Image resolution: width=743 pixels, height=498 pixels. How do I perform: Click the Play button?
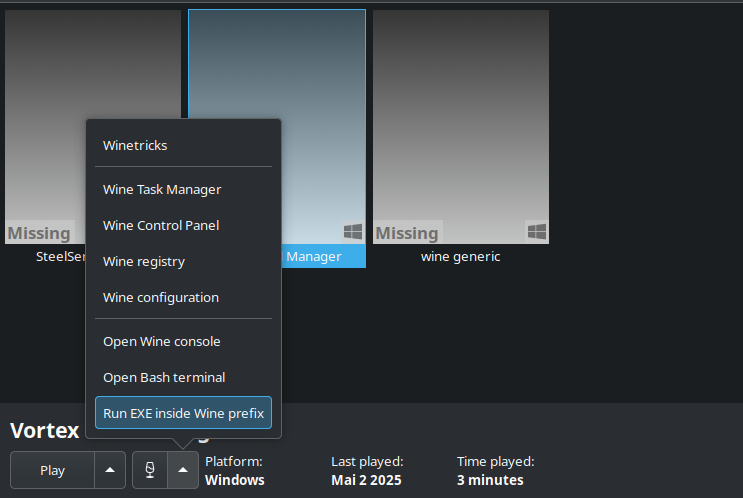point(52,470)
